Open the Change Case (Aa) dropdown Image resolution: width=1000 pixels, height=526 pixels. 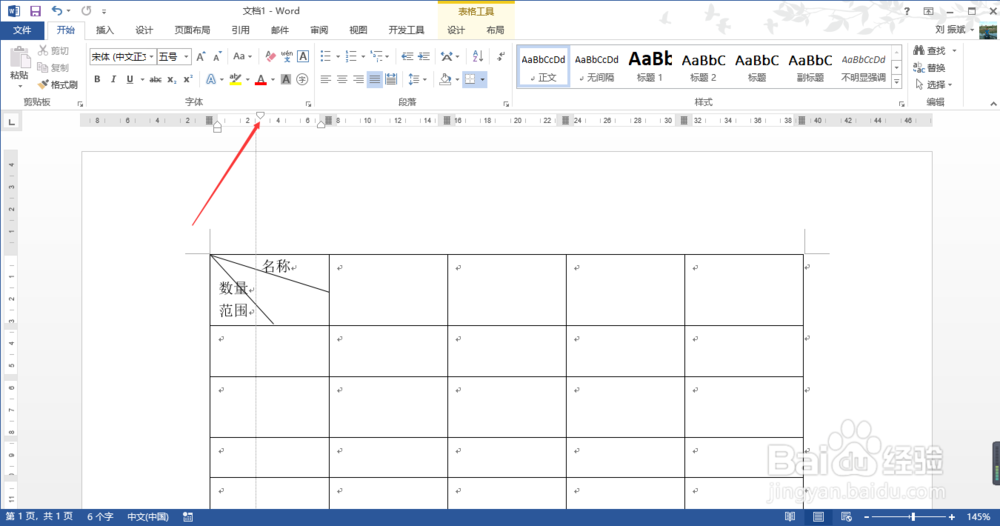(x=242, y=57)
